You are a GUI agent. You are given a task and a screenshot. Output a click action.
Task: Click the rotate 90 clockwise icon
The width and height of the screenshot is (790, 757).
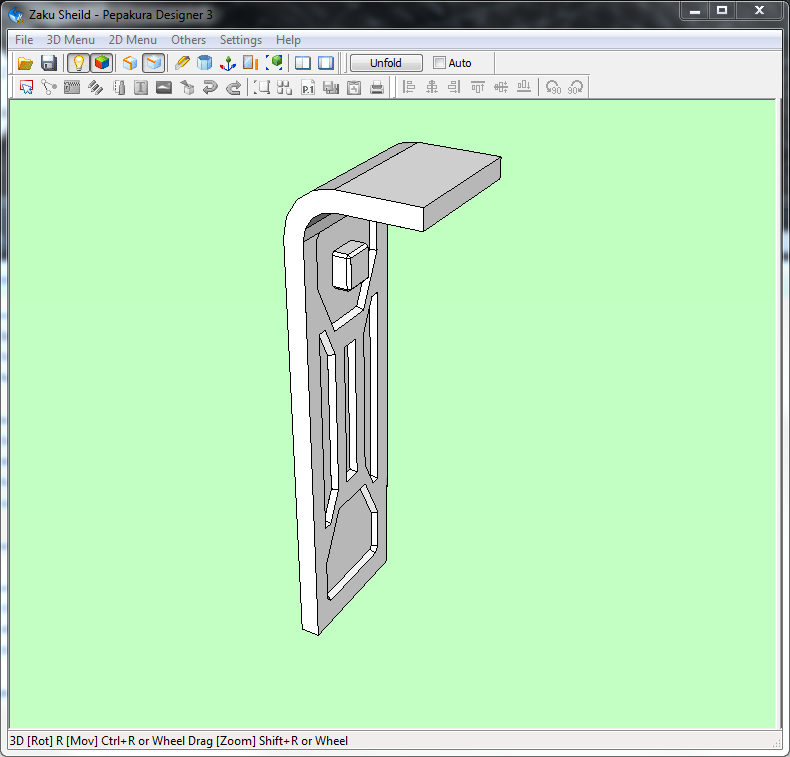[x=575, y=87]
